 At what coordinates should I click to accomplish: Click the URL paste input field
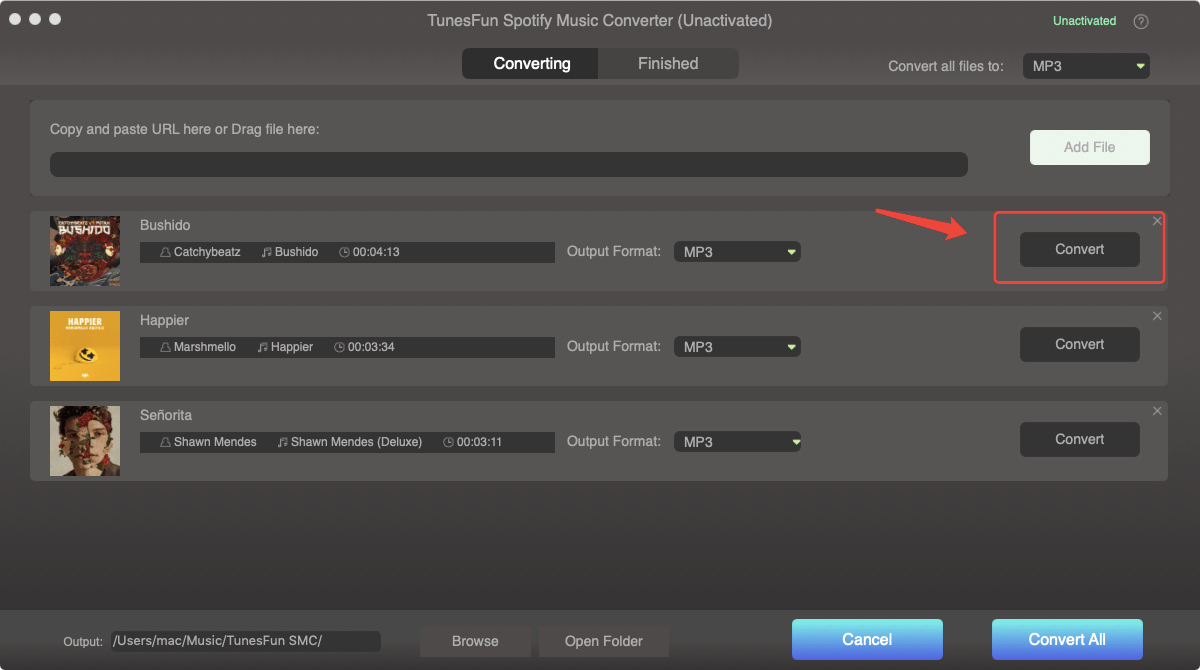(x=508, y=163)
